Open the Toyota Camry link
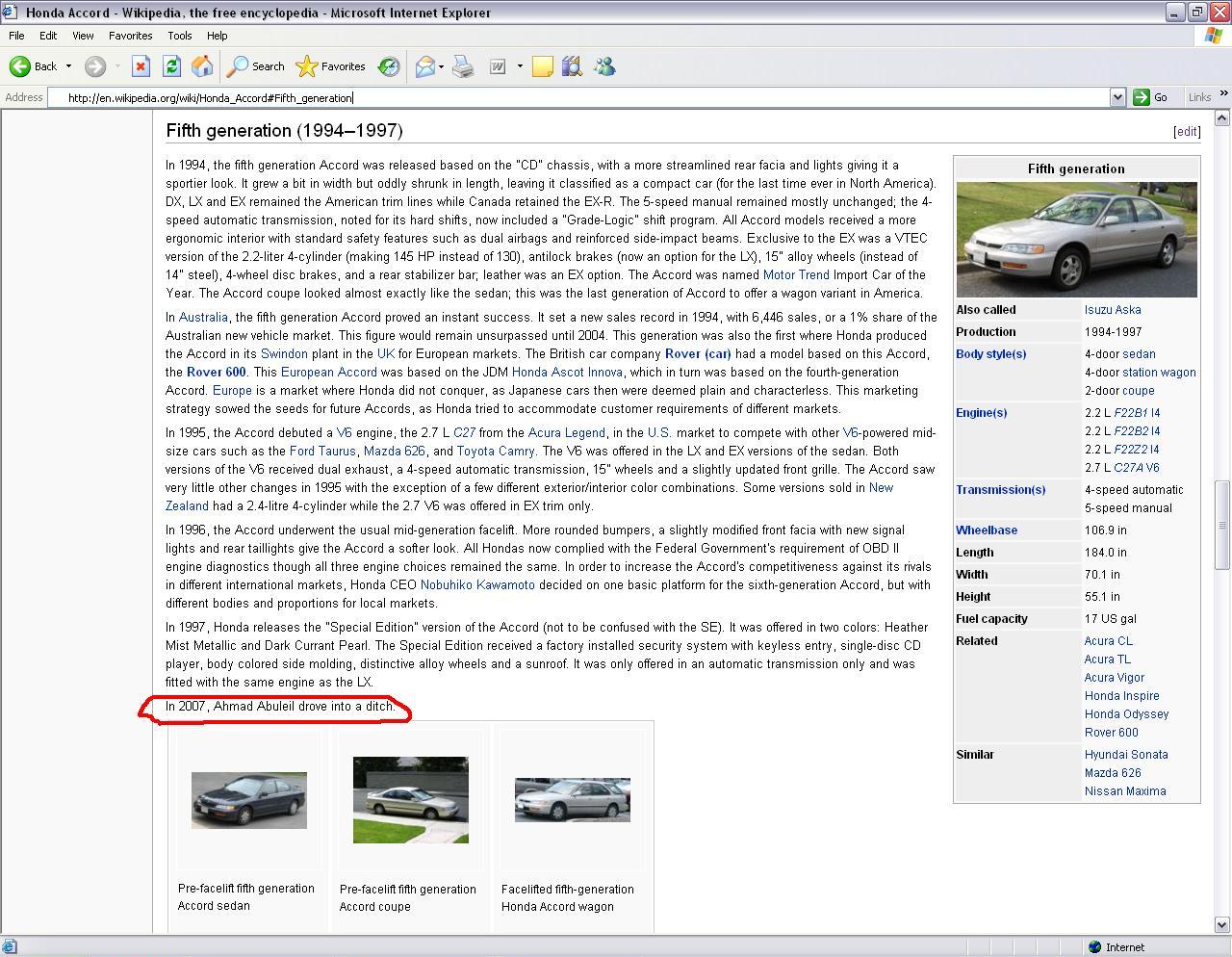This screenshot has height=957, width=1232. pyautogui.click(x=497, y=452)
